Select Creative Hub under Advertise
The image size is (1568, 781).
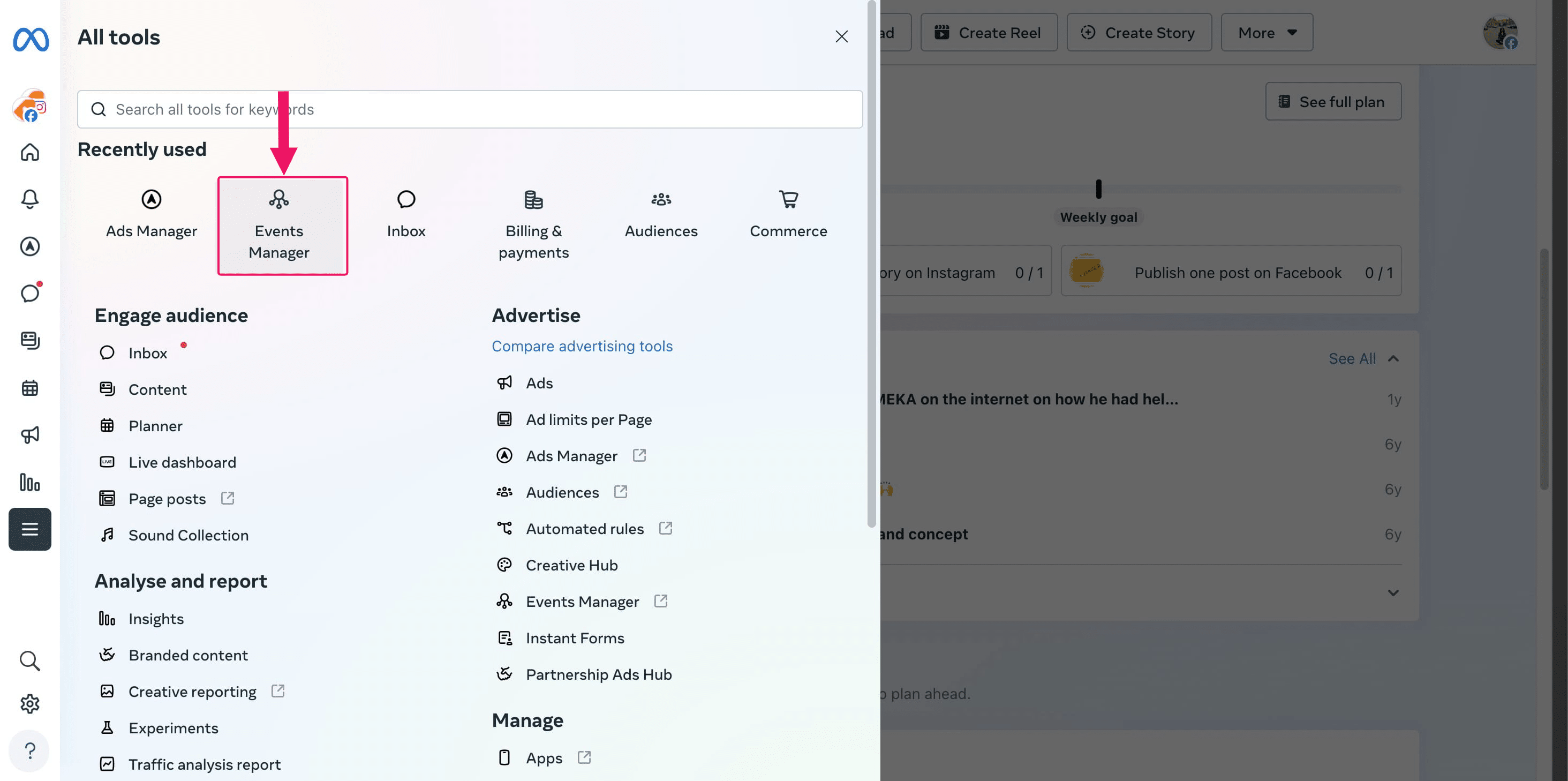(571, 565)
